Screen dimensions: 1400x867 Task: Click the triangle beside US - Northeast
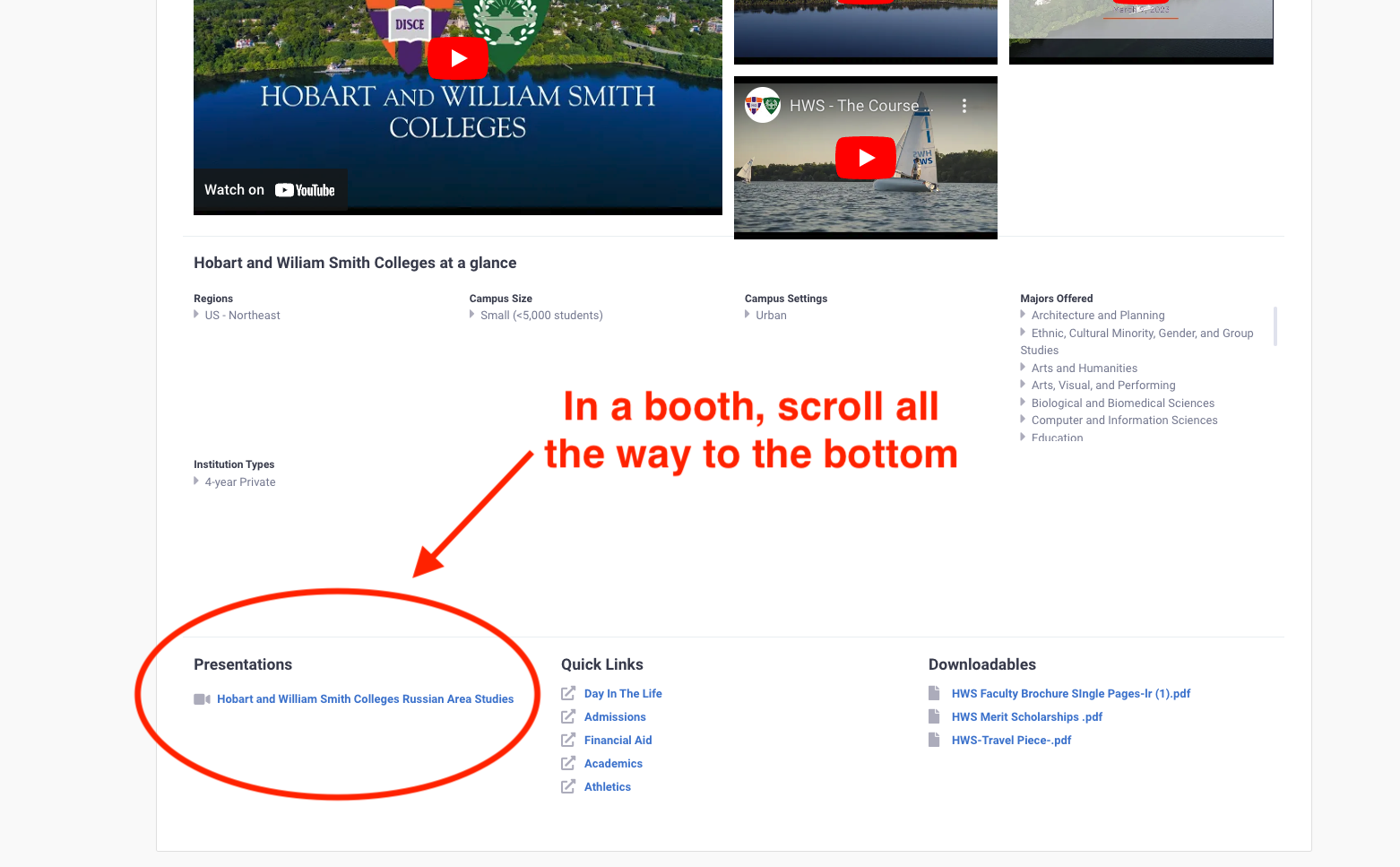[x=196, y=315]
